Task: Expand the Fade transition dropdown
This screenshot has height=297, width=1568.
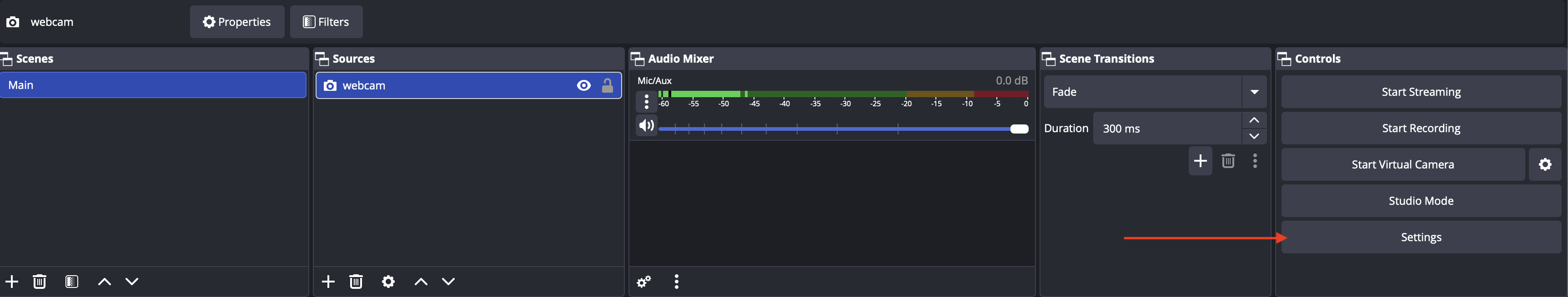Action: pos(1254,92)
